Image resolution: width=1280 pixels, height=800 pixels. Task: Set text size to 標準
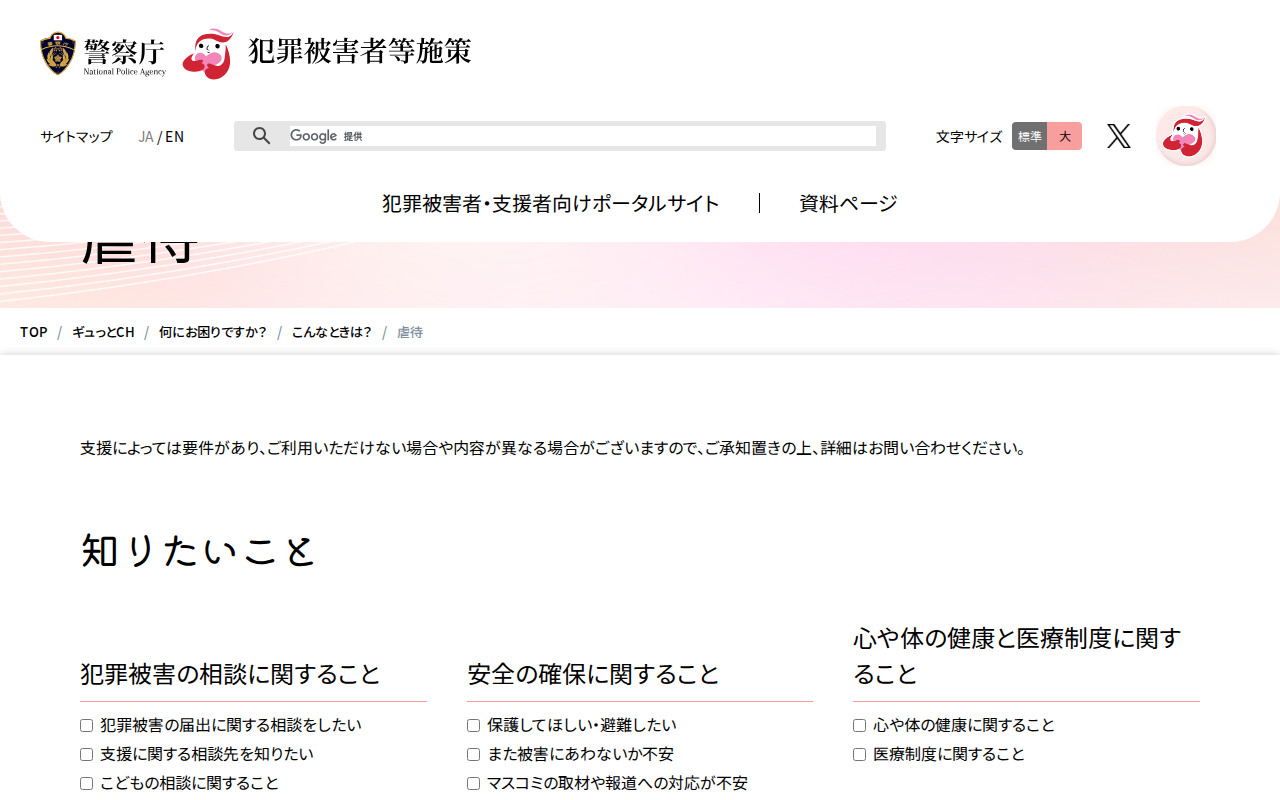pos(1030,136)
